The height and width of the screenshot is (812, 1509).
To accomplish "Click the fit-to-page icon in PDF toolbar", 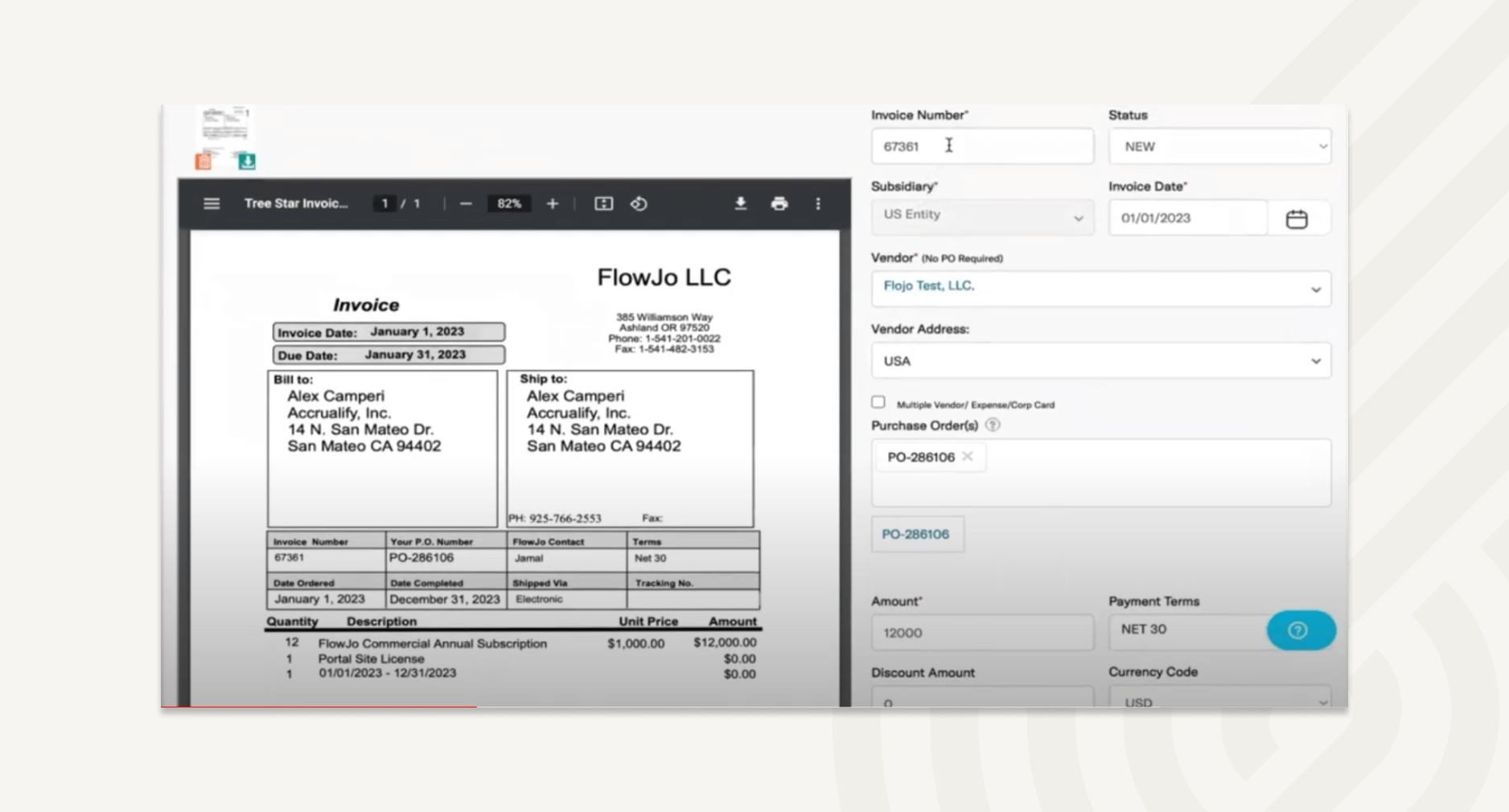I will click(x=603, y=203).
